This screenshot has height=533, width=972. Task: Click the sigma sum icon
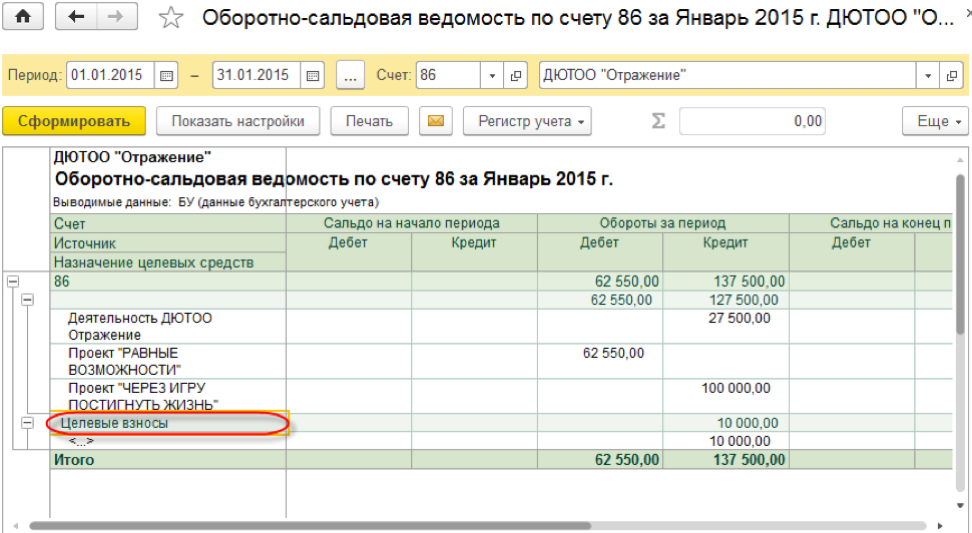pos(658,121)
